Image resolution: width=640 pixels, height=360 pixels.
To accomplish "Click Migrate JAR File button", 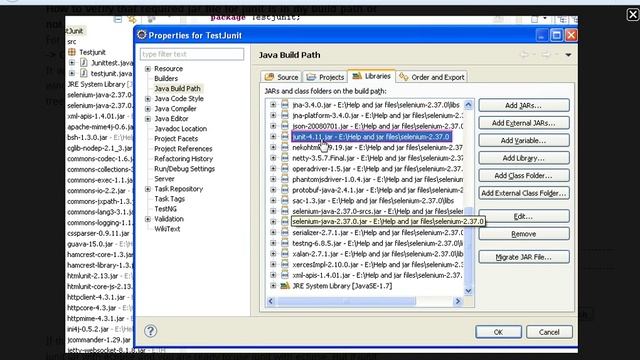I will 524,257.
